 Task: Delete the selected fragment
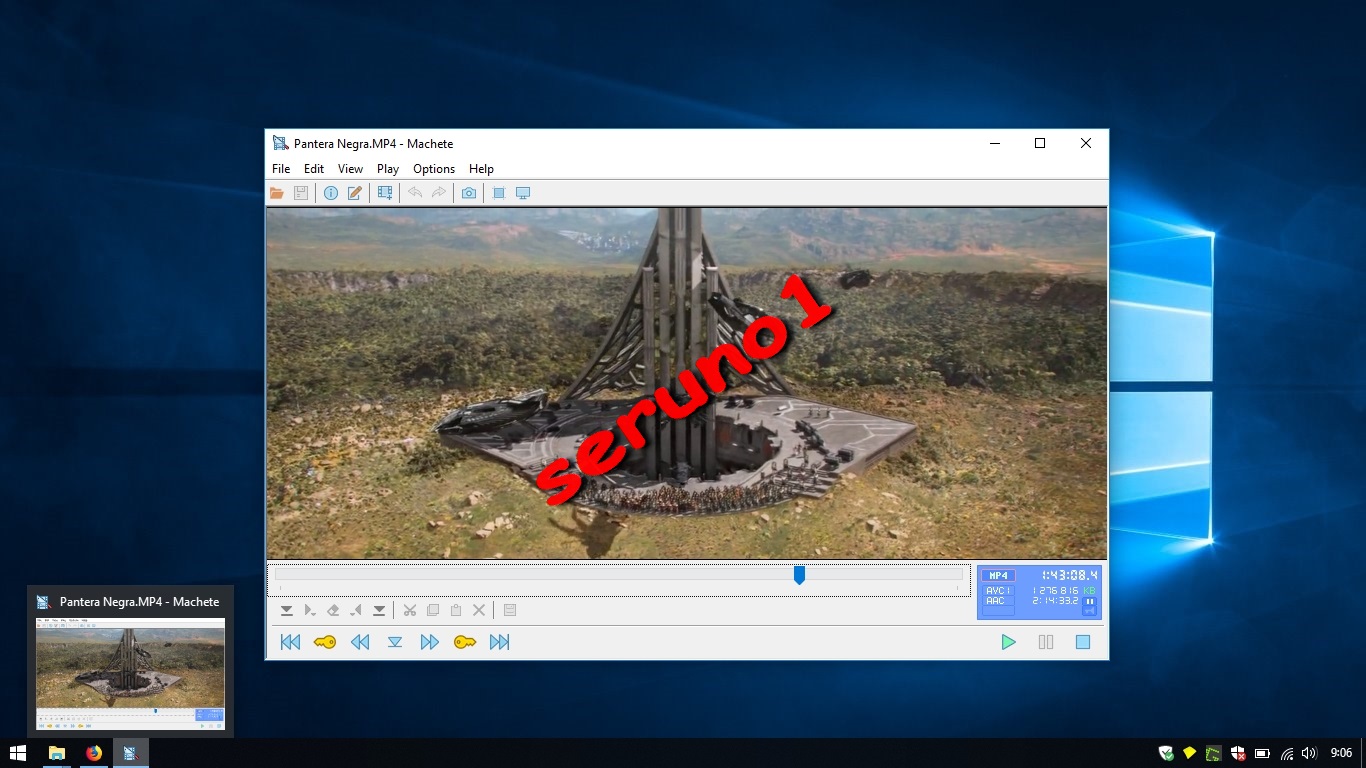[479, 609]
